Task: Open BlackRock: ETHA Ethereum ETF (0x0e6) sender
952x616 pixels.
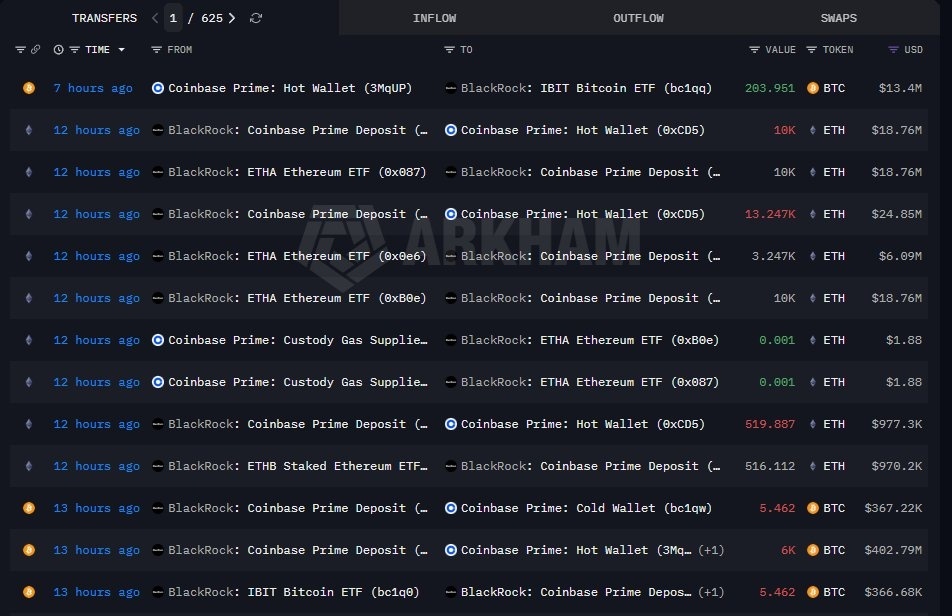Action: pos(298,256)
